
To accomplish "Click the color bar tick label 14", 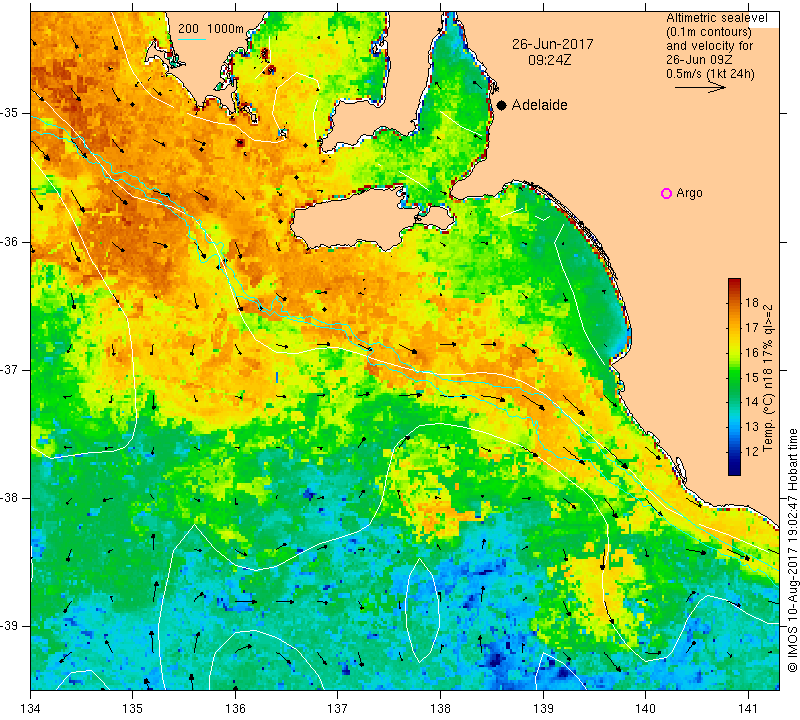I will (x=752, y=402).
